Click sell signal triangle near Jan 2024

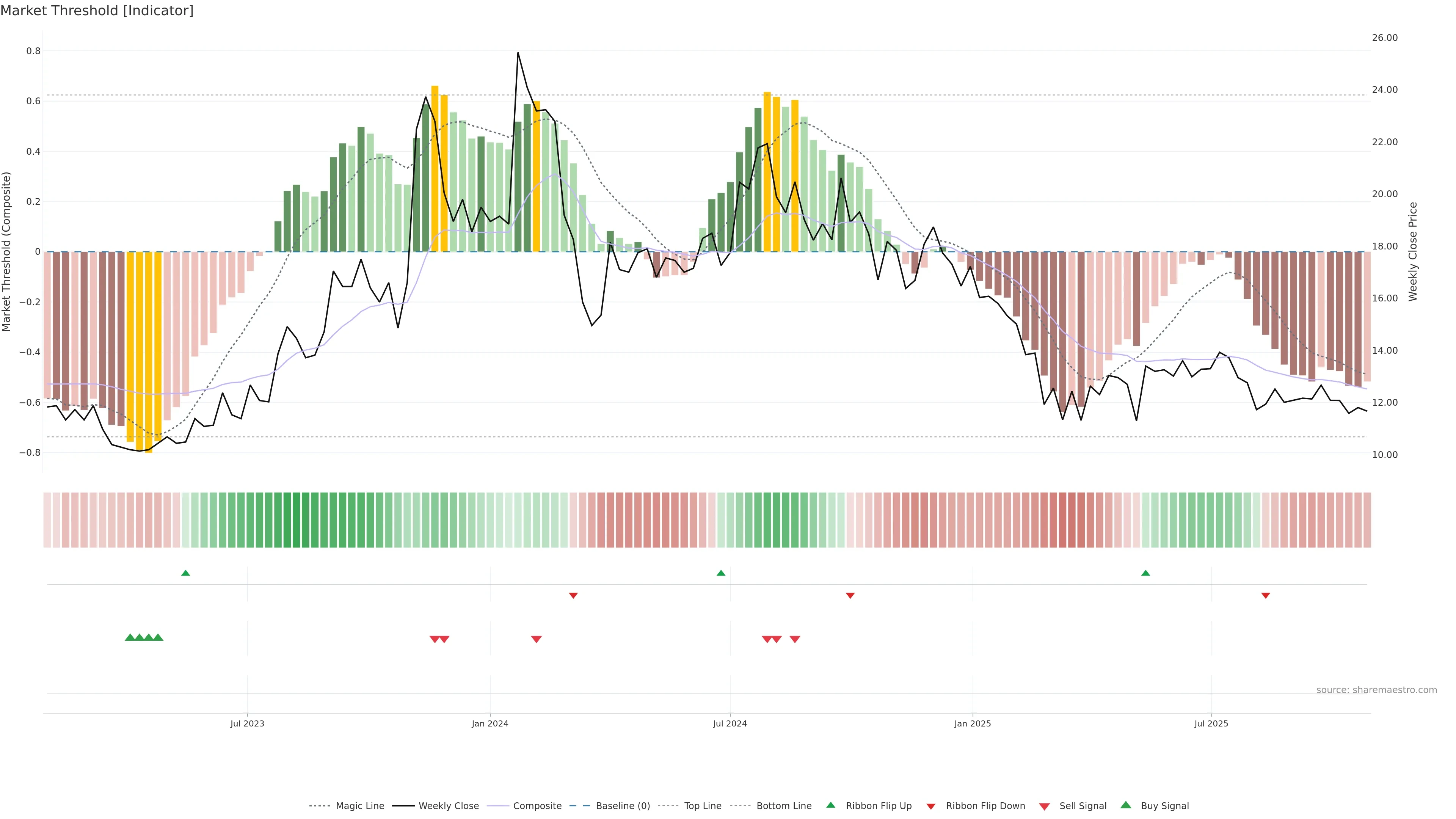click(x=537, y=639)
